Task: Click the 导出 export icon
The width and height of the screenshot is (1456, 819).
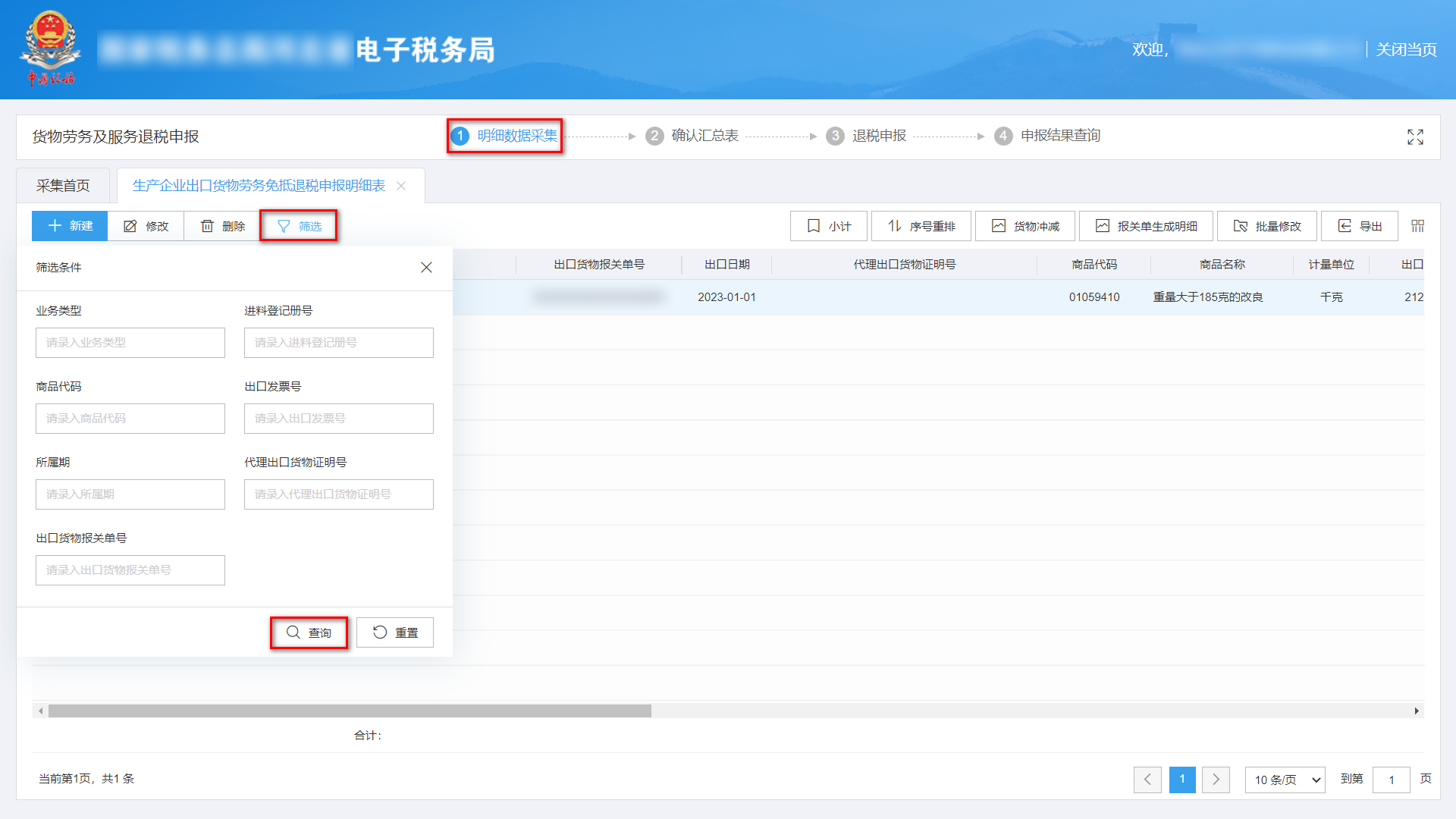Action: (x=1359, y=225)
